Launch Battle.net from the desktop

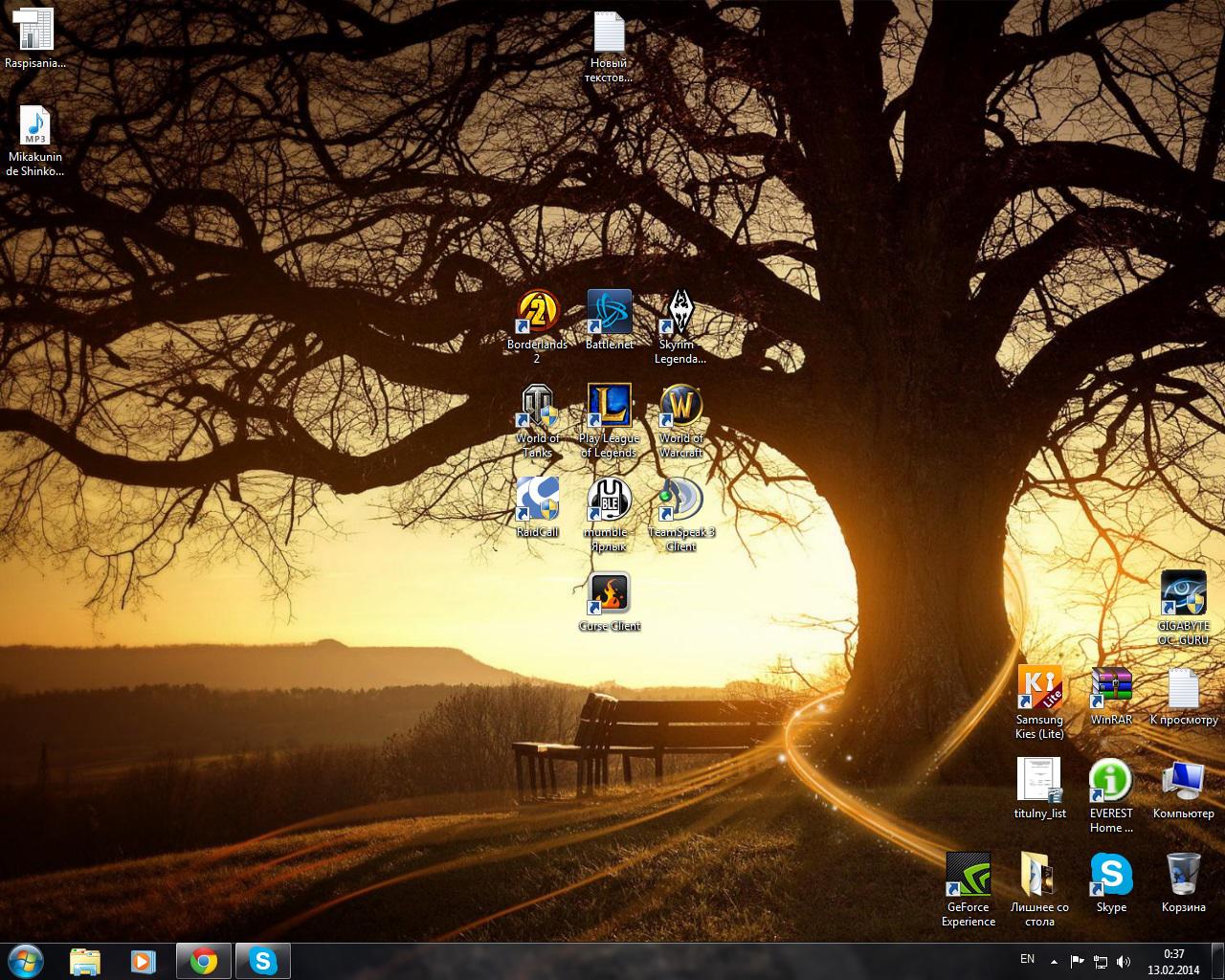[610, 312]
